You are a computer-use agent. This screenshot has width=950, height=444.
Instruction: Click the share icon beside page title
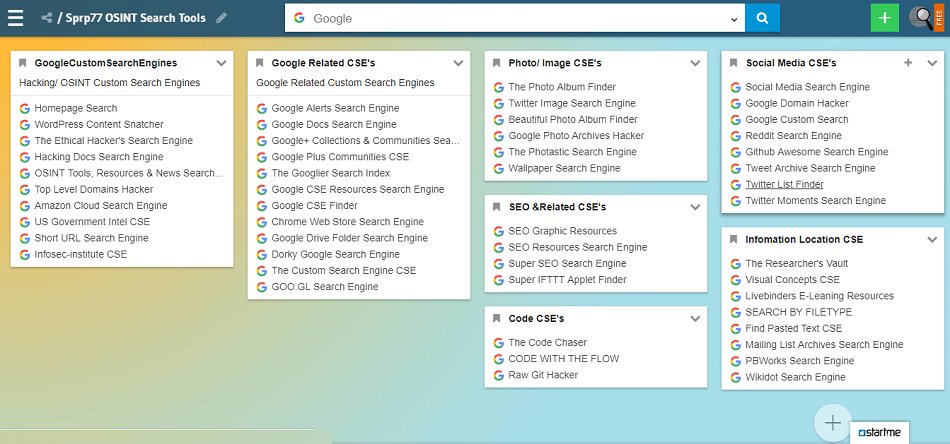(47, 18)
